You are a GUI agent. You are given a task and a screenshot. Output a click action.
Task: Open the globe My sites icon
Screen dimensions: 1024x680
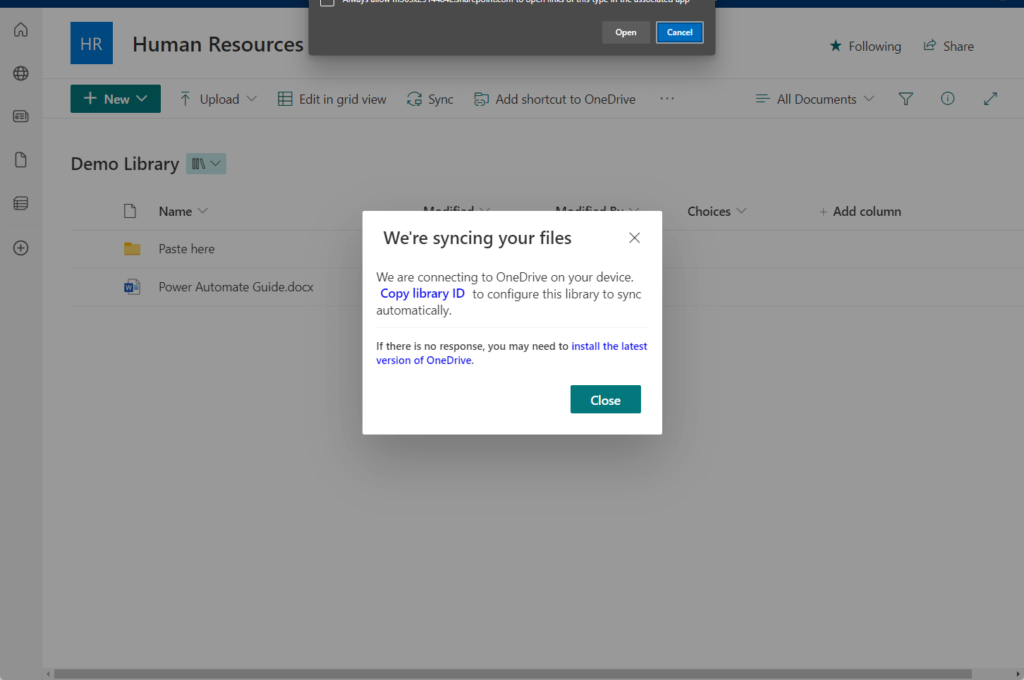click(21, 73)
